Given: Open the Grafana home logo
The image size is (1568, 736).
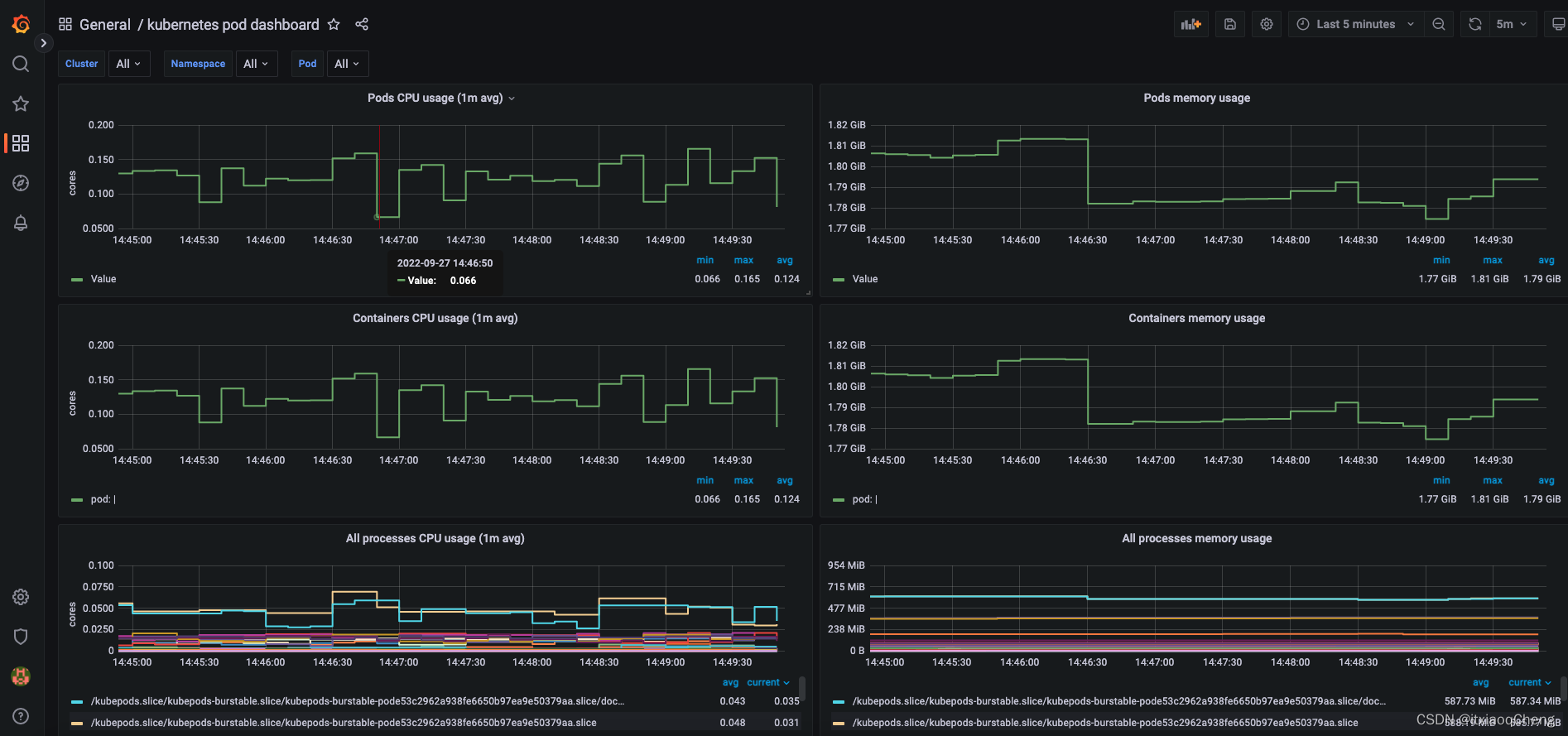Looking at the screenshot, I should pos(22,24).
